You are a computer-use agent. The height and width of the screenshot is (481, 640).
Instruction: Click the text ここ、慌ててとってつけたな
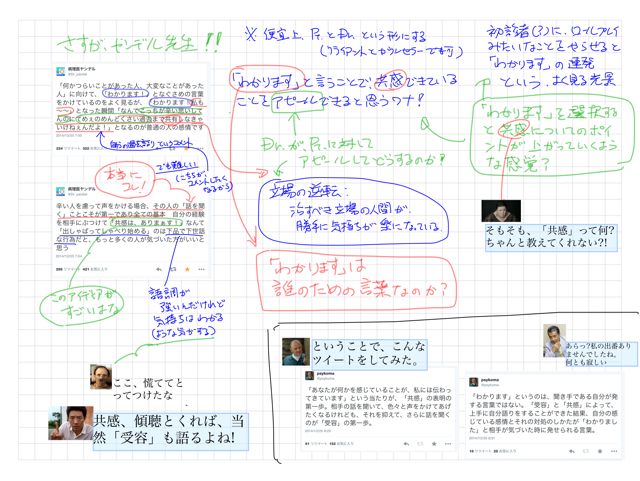pos(148,389)
